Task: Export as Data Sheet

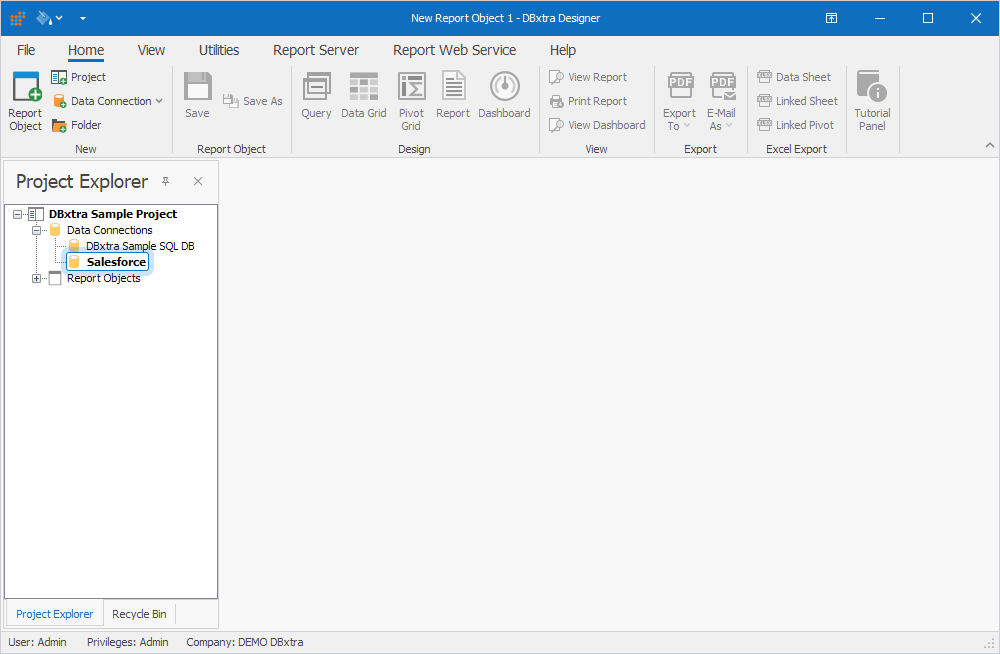Action: coord(795,77)
